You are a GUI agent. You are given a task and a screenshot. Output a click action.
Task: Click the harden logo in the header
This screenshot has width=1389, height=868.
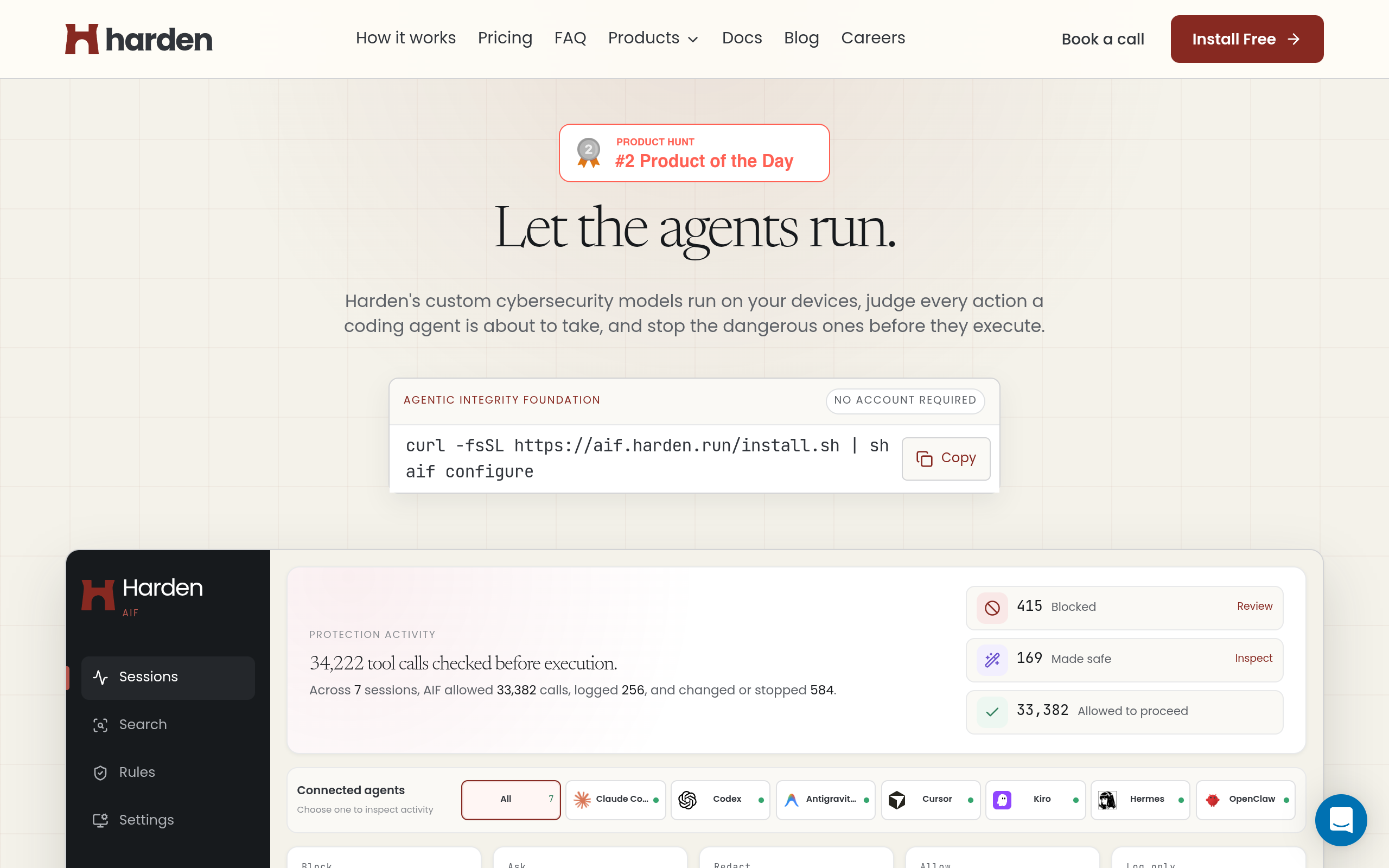[x=139, y=39]
